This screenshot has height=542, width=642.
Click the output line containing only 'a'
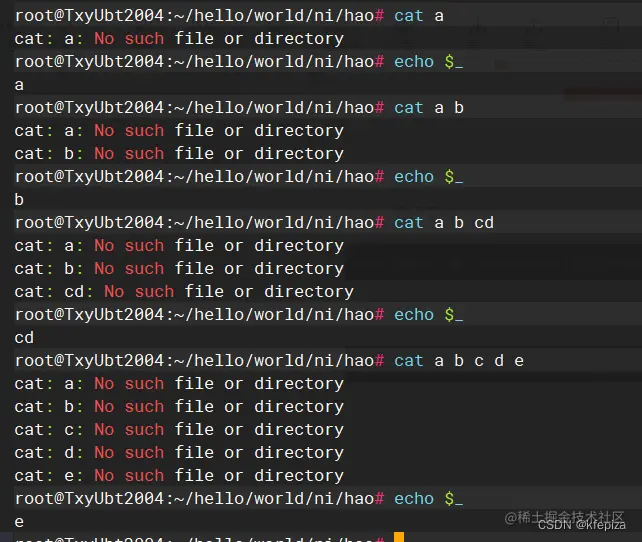(x=19, y=85)
